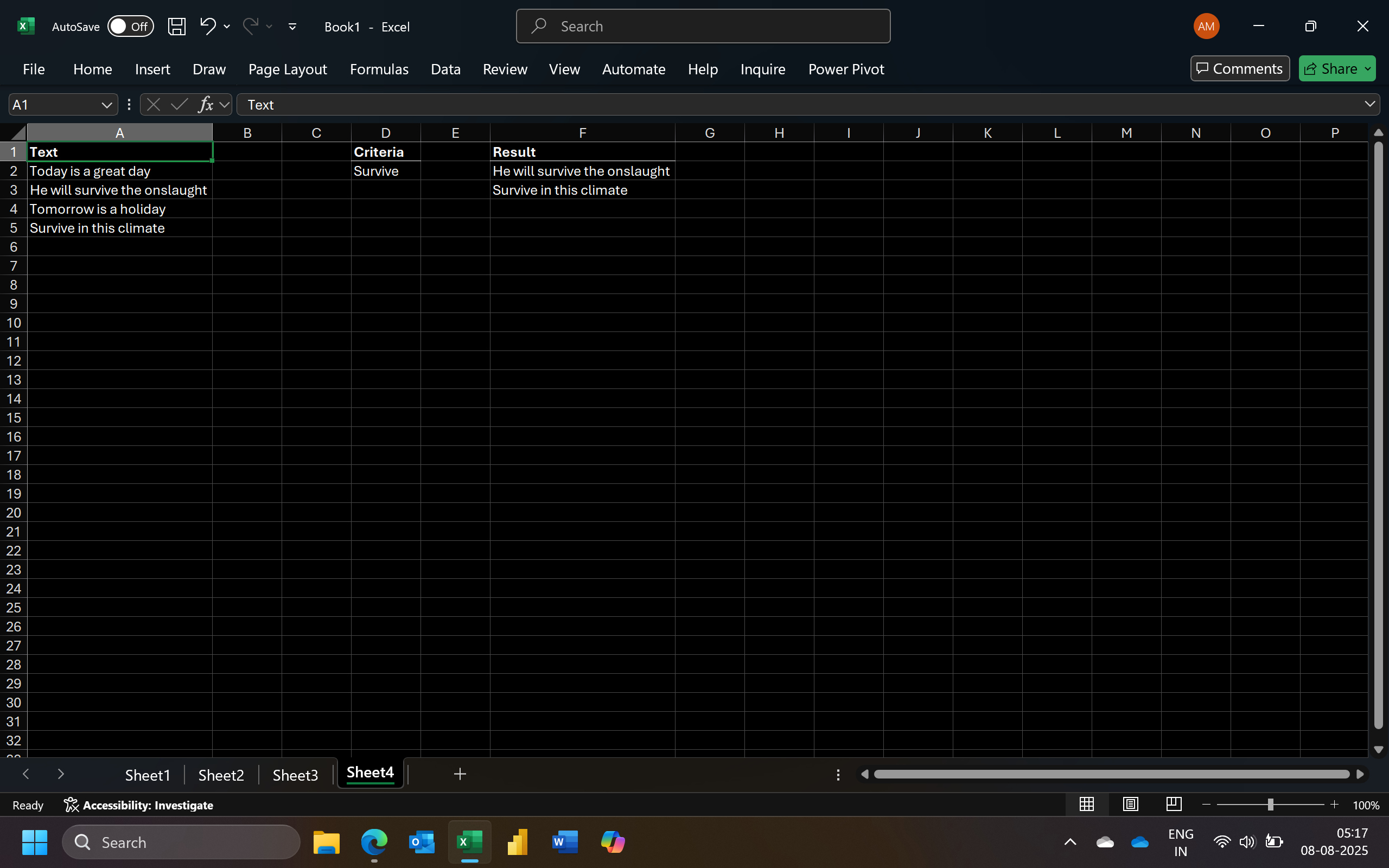
Task: Click the Insert Function fx icon
Action: [205, 105]
